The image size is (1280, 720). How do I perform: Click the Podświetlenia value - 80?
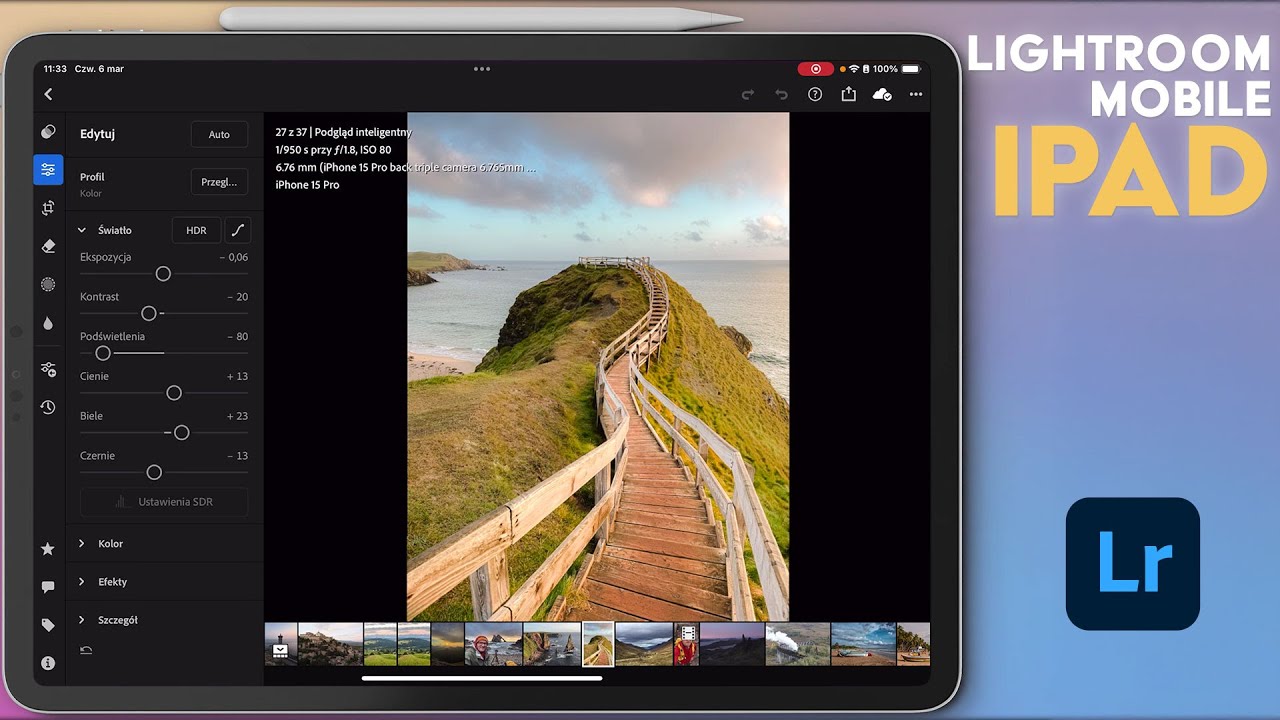[237, 337]
